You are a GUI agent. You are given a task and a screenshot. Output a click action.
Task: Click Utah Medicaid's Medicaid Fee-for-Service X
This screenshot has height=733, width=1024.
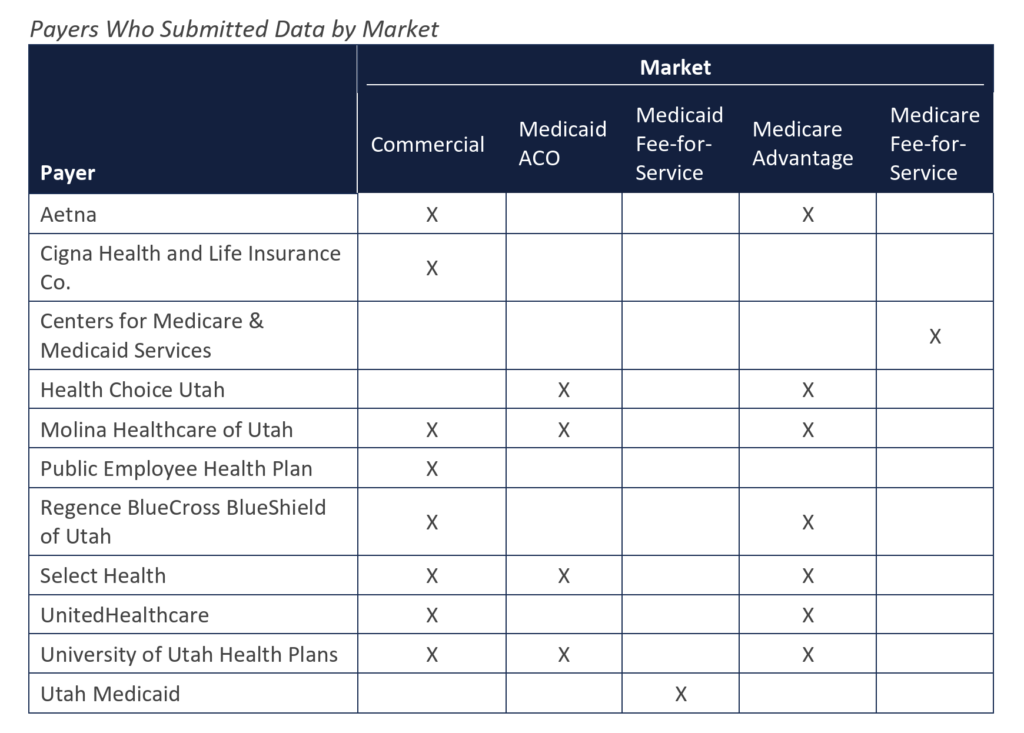(x=681, y=694)
